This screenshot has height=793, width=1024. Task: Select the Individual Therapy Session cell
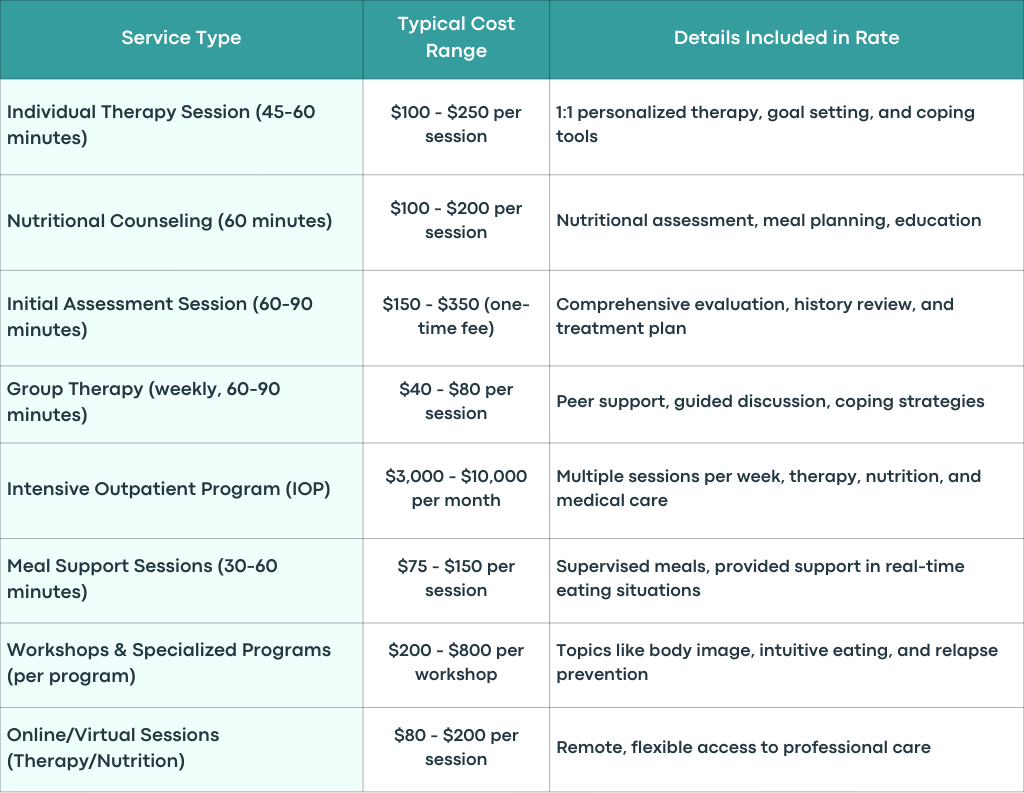pos(181,127)
